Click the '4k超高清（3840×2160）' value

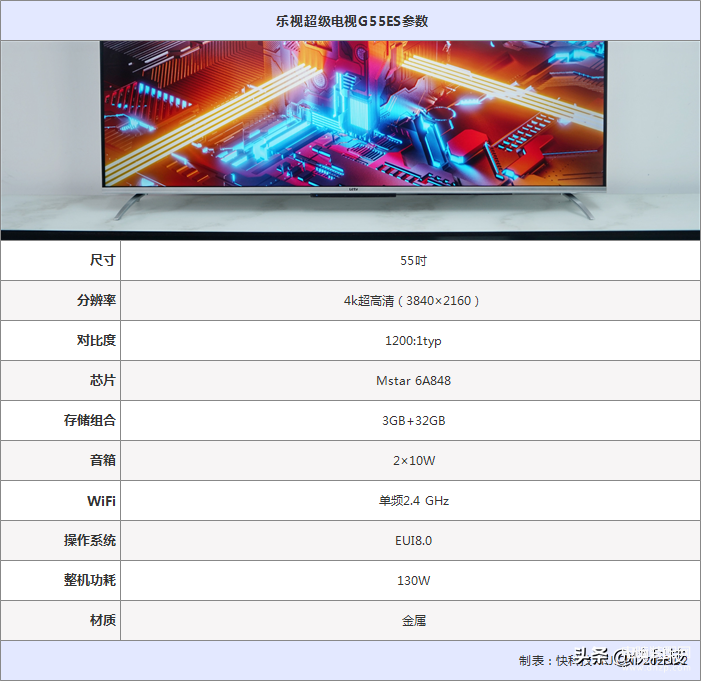coord(412,300)
